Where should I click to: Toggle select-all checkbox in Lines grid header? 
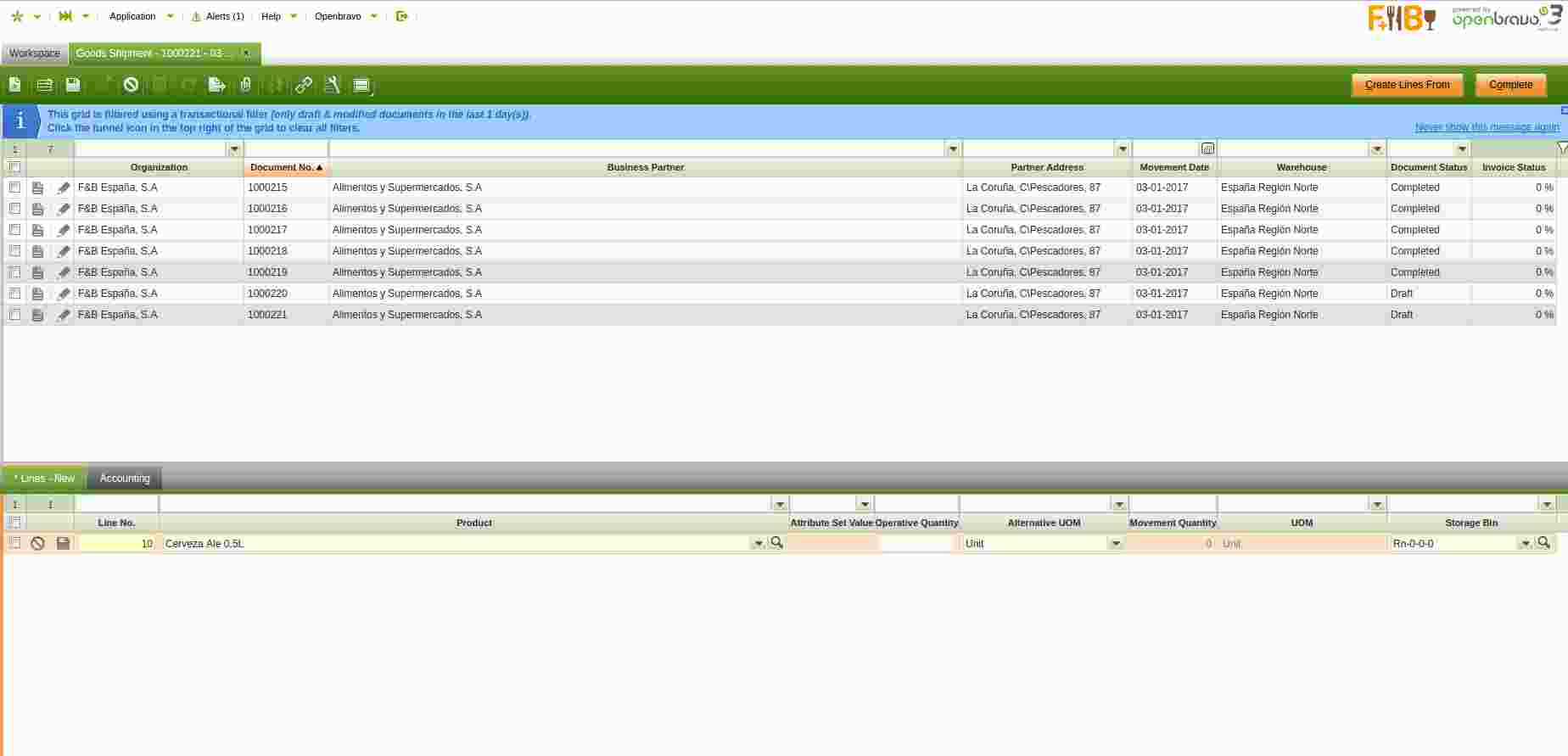click(14, 523)
